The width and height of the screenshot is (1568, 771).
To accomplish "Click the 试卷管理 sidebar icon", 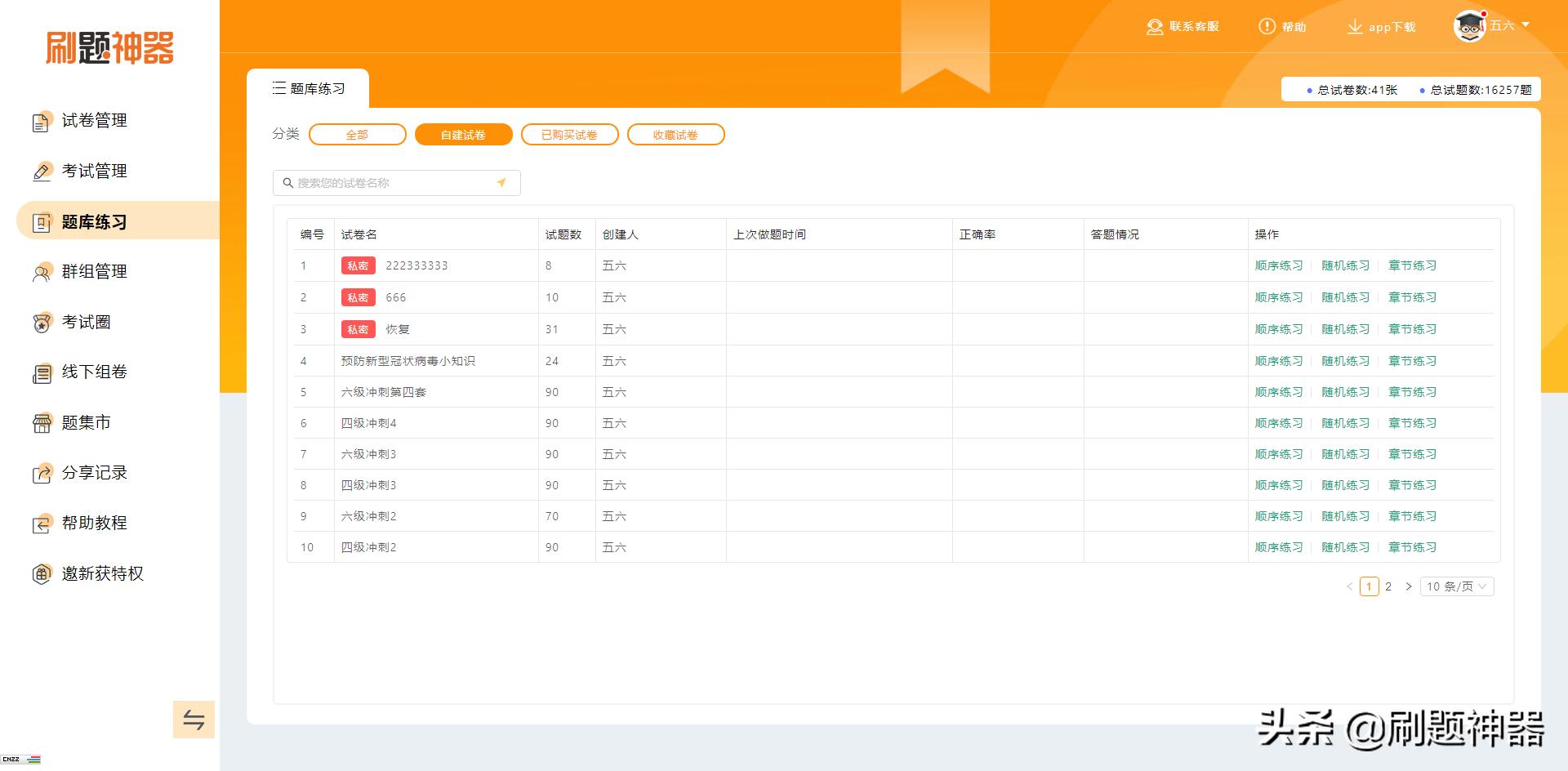I will [41, 122].
